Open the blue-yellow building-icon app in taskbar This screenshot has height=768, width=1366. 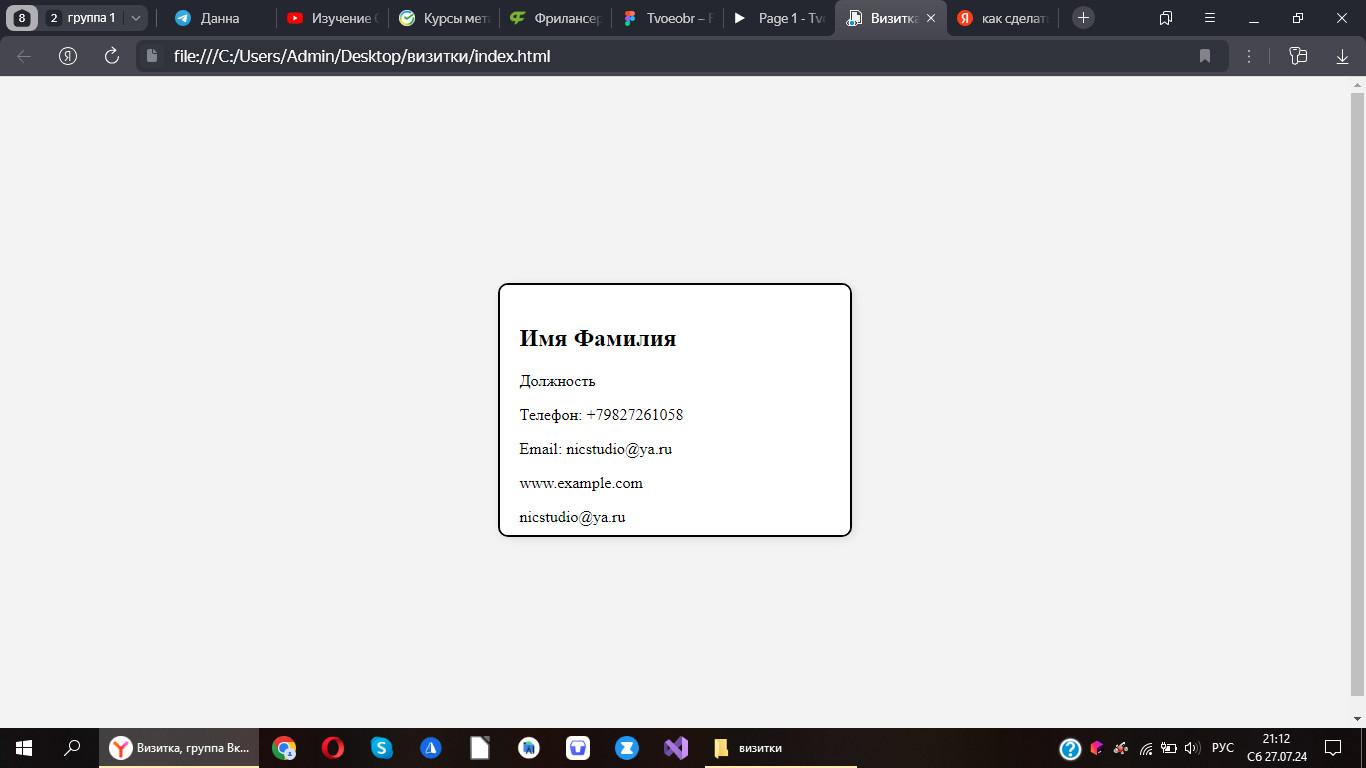(529, 748)
